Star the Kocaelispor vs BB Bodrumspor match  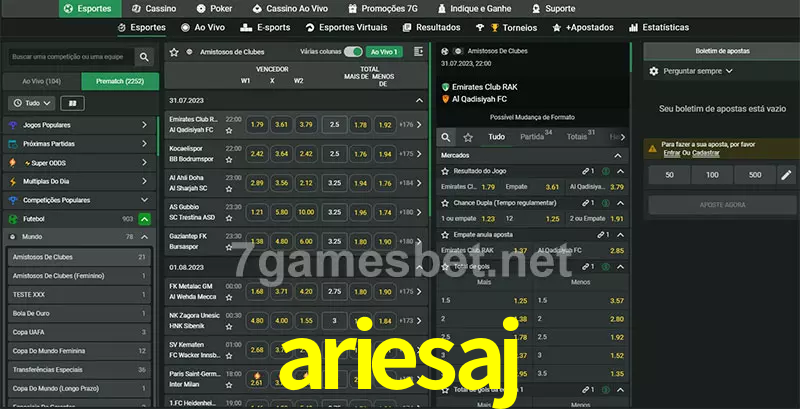(x=229, y=160)
